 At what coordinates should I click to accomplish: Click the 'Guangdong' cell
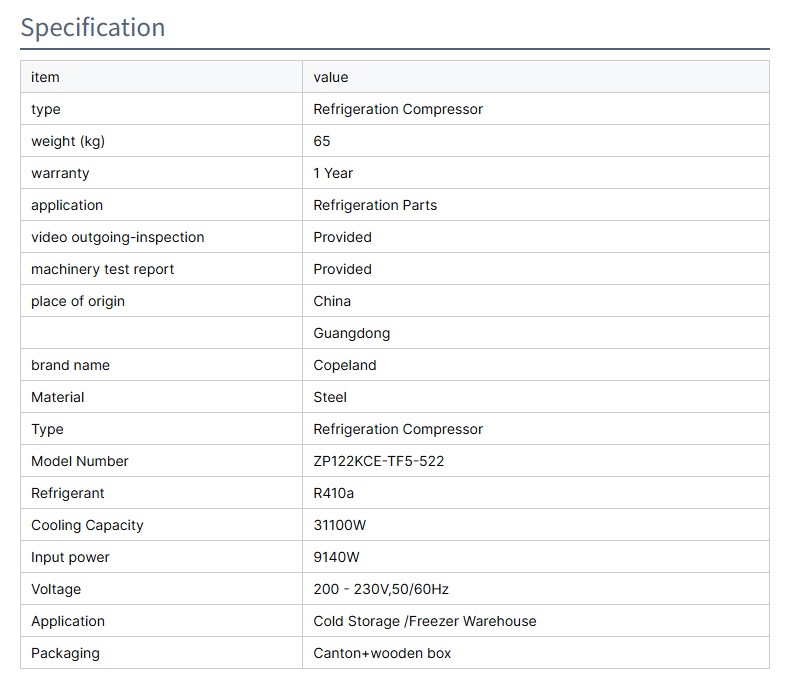point(351,333)
